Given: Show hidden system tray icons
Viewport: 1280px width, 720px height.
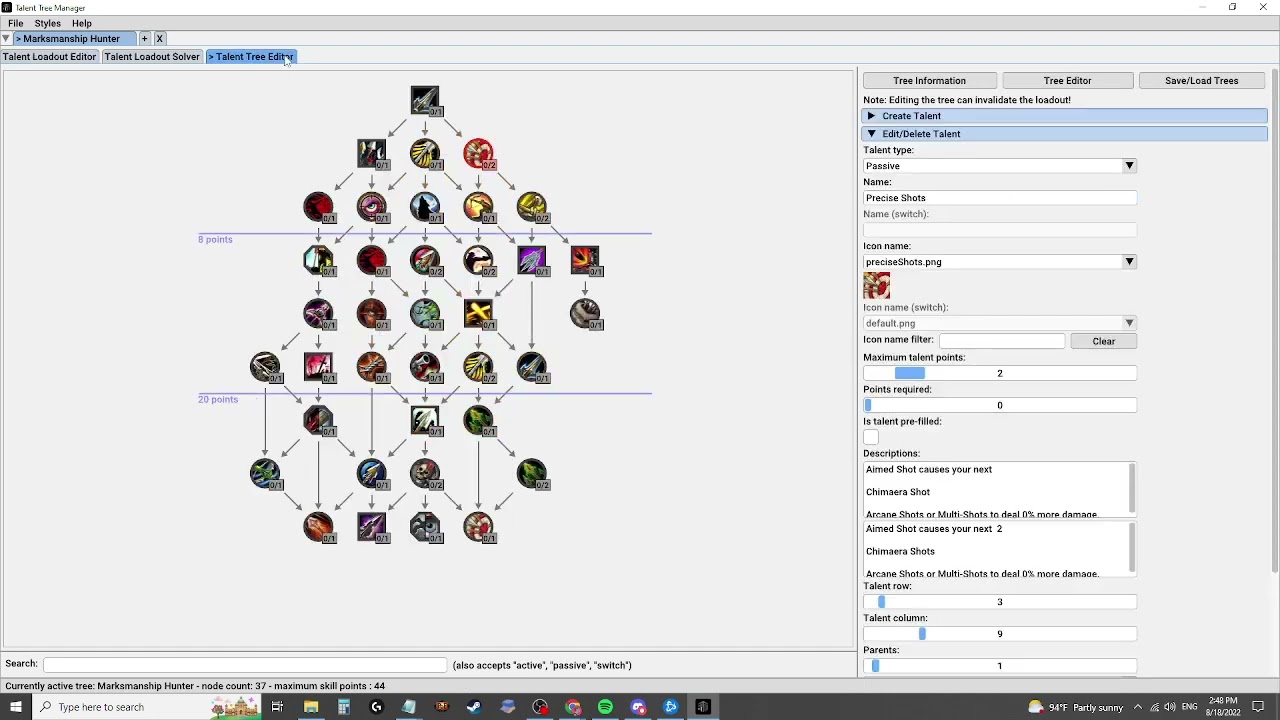Looking at the screenshot, I should click(x=1138, y=707).
